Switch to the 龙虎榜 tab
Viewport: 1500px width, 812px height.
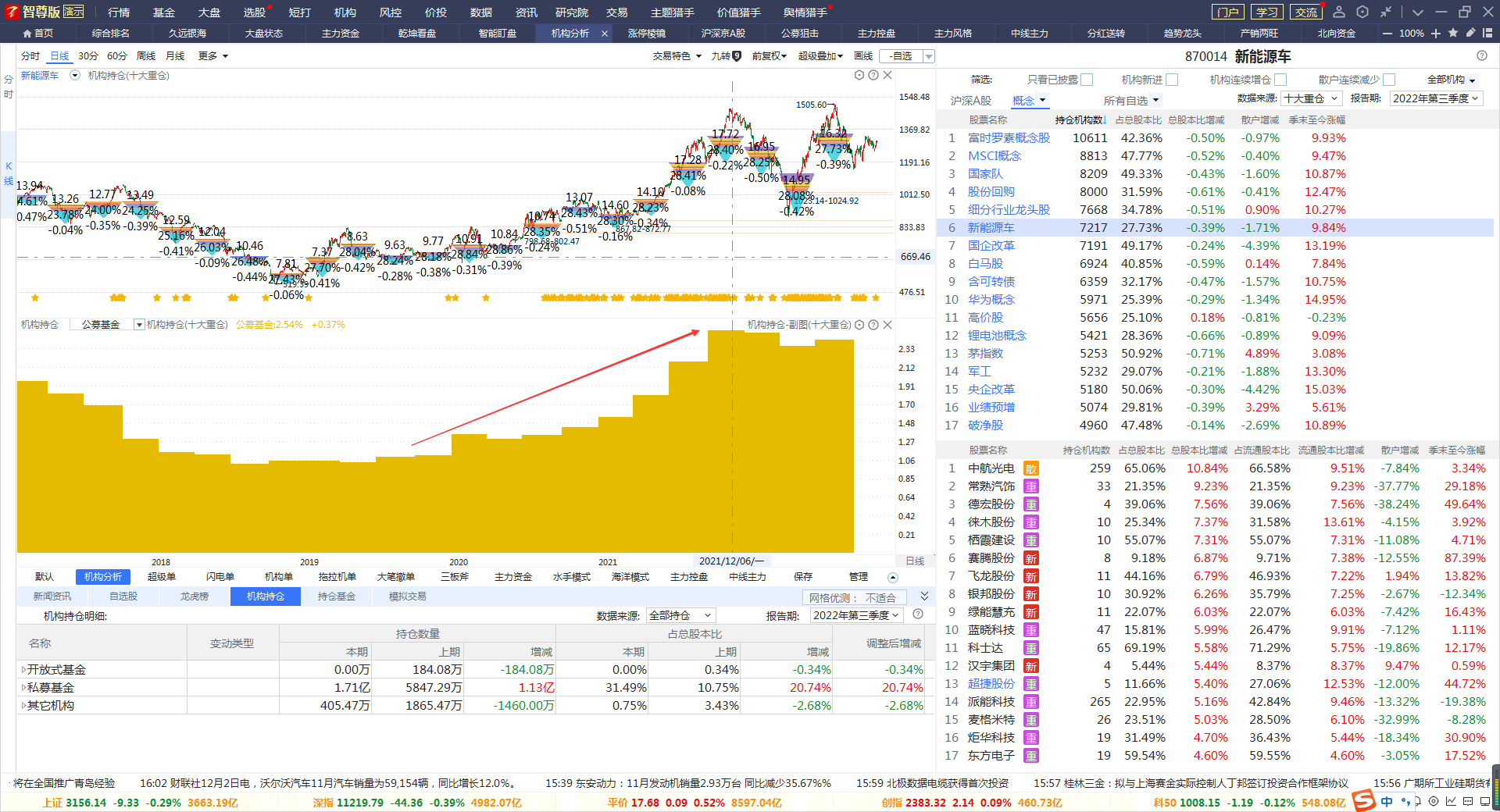tap(195, 597)
